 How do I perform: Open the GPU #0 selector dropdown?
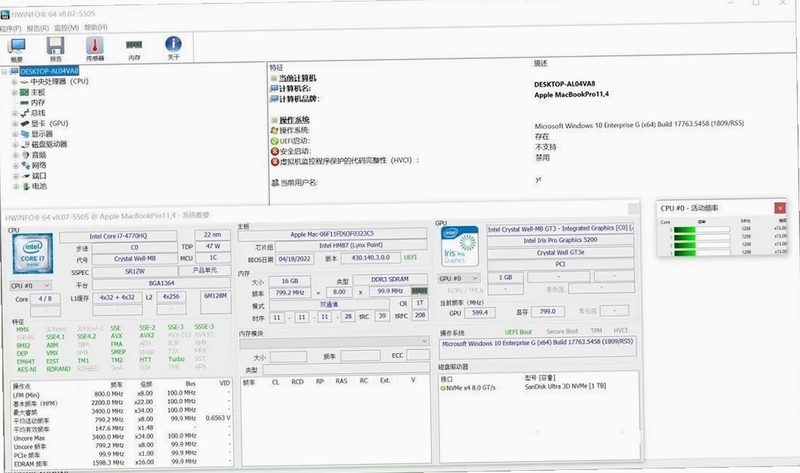[x=459, y=279]
